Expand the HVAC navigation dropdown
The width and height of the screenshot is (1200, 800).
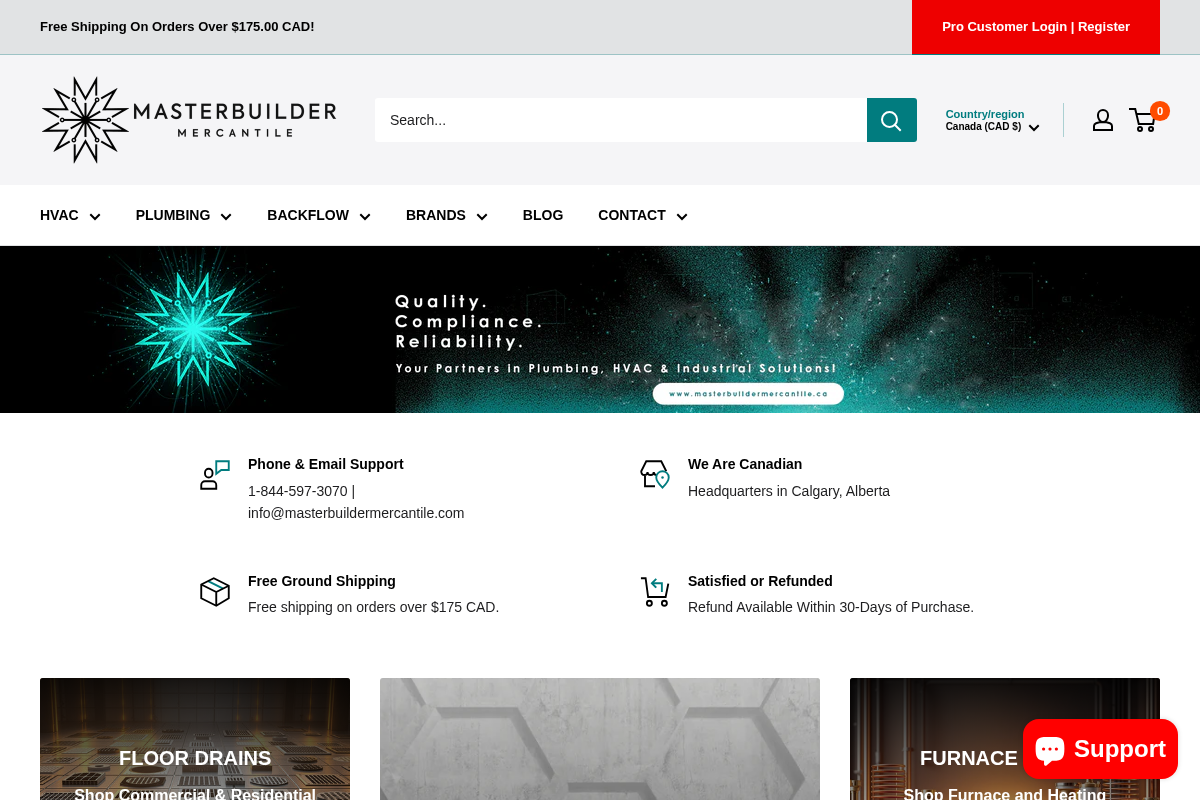click(x=70, y=215)
